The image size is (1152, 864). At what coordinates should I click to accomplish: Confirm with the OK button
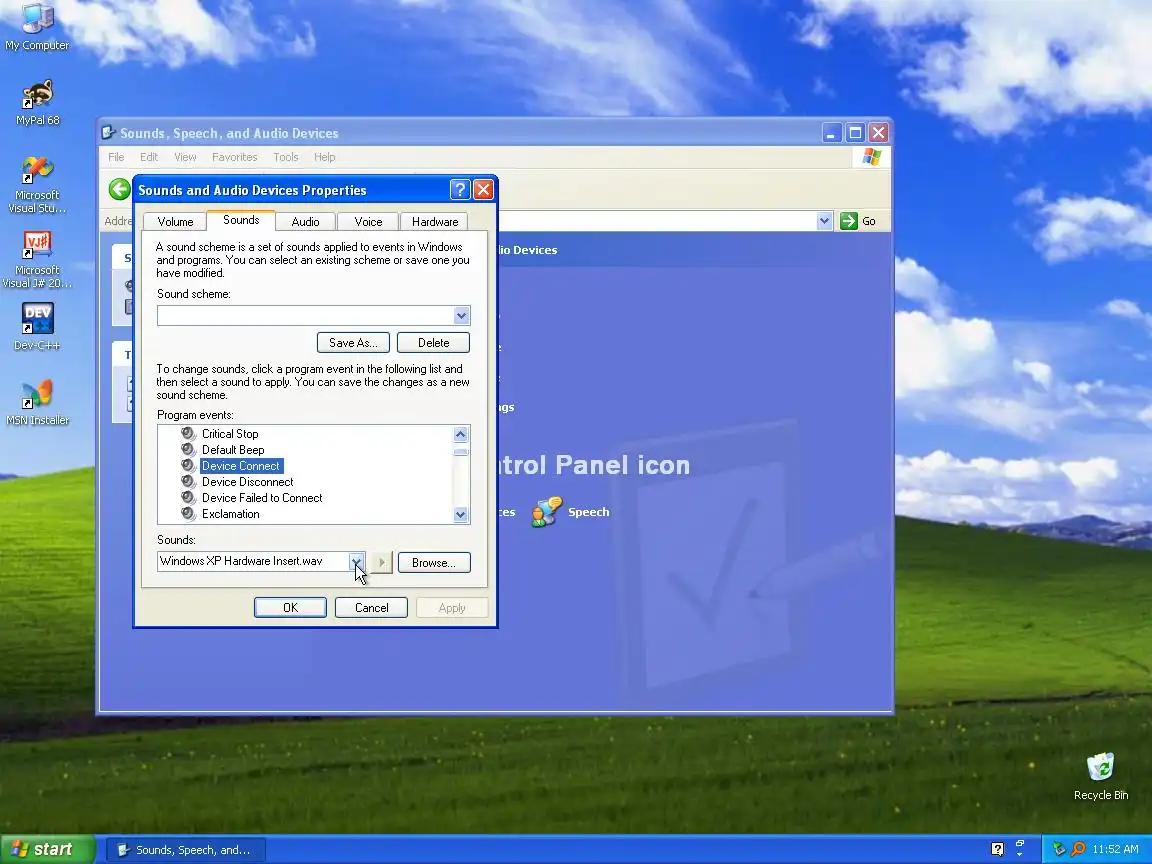click(290, 608)
